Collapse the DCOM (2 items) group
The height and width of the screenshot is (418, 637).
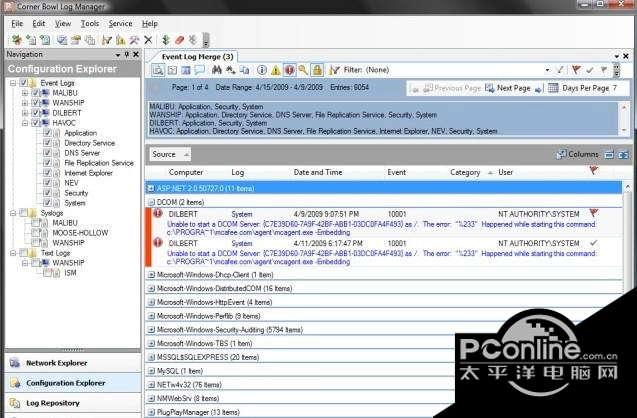pyautogui.click(x=151, y=202)
